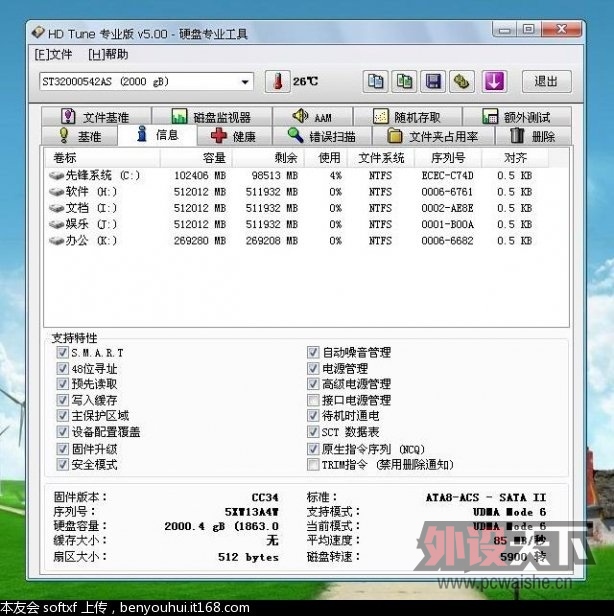Enable the 接口电源管理 checkbox
The width and height of the screenshot is (614, 616).
(x=313, y=400)
